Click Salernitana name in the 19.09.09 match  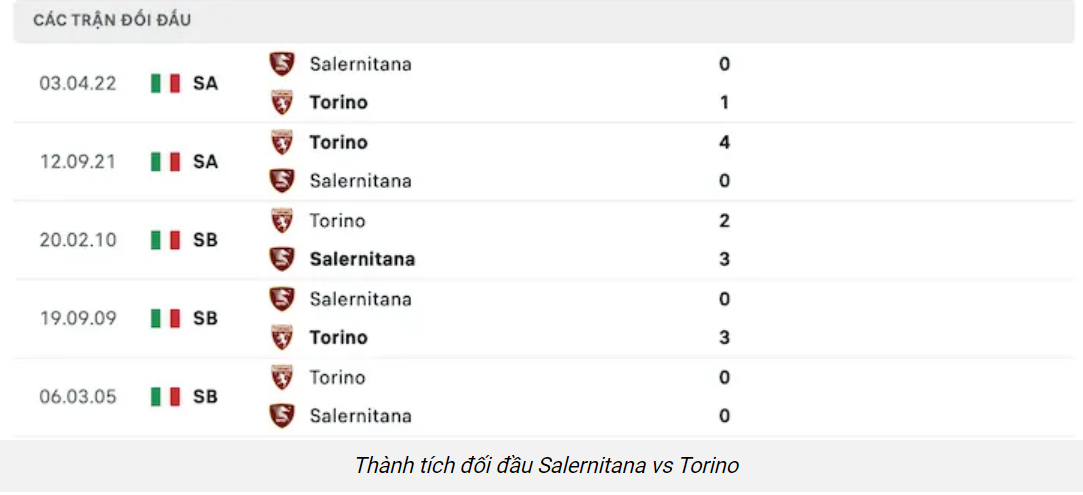click(360, 299)
